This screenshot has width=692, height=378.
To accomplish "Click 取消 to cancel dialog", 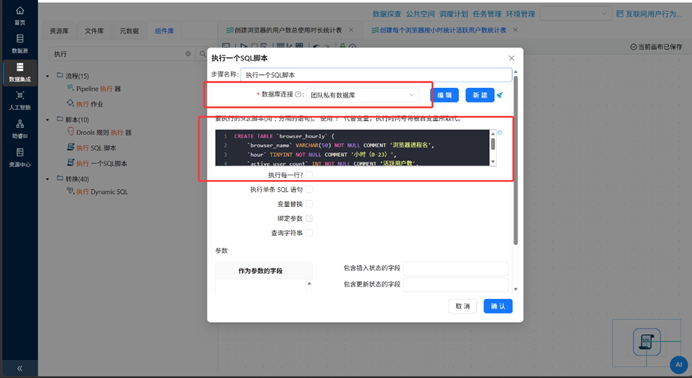I will [463, 306].
